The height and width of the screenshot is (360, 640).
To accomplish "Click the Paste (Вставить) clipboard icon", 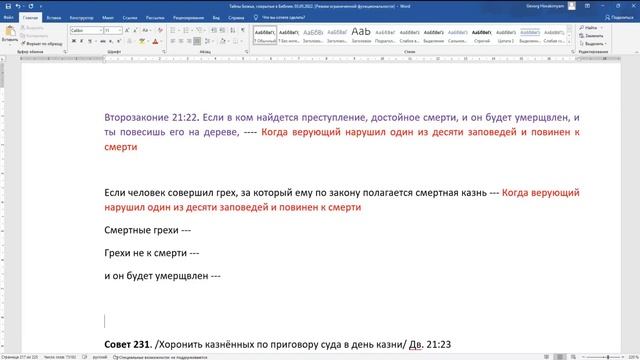I will point(10,31).
